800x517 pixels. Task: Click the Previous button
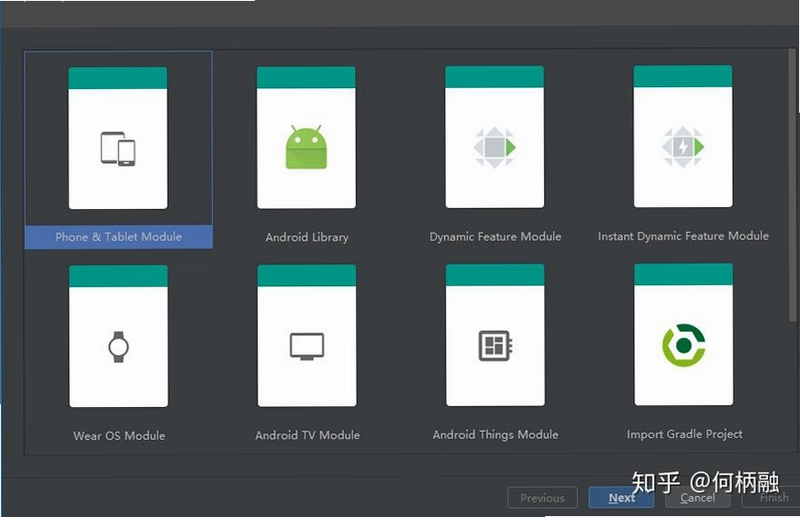click(x=542, y=498)
